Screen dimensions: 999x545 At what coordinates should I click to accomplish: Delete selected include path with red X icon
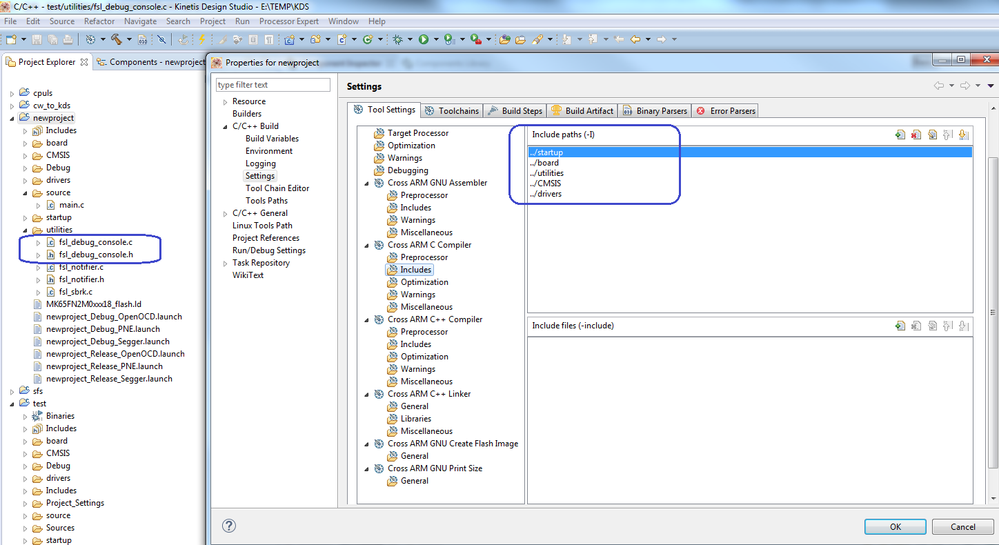pos(916,134)
